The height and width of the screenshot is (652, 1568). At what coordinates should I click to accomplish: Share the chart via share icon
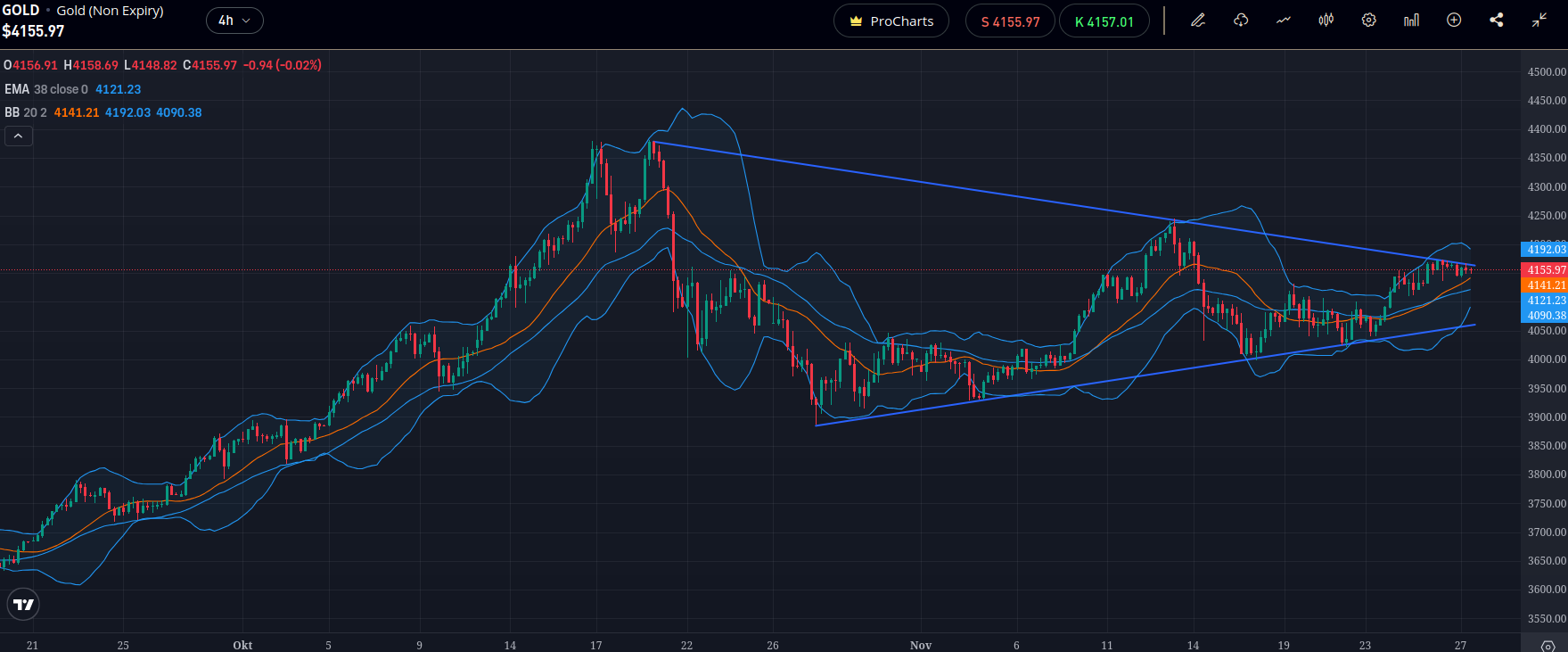pos(1497,21)
